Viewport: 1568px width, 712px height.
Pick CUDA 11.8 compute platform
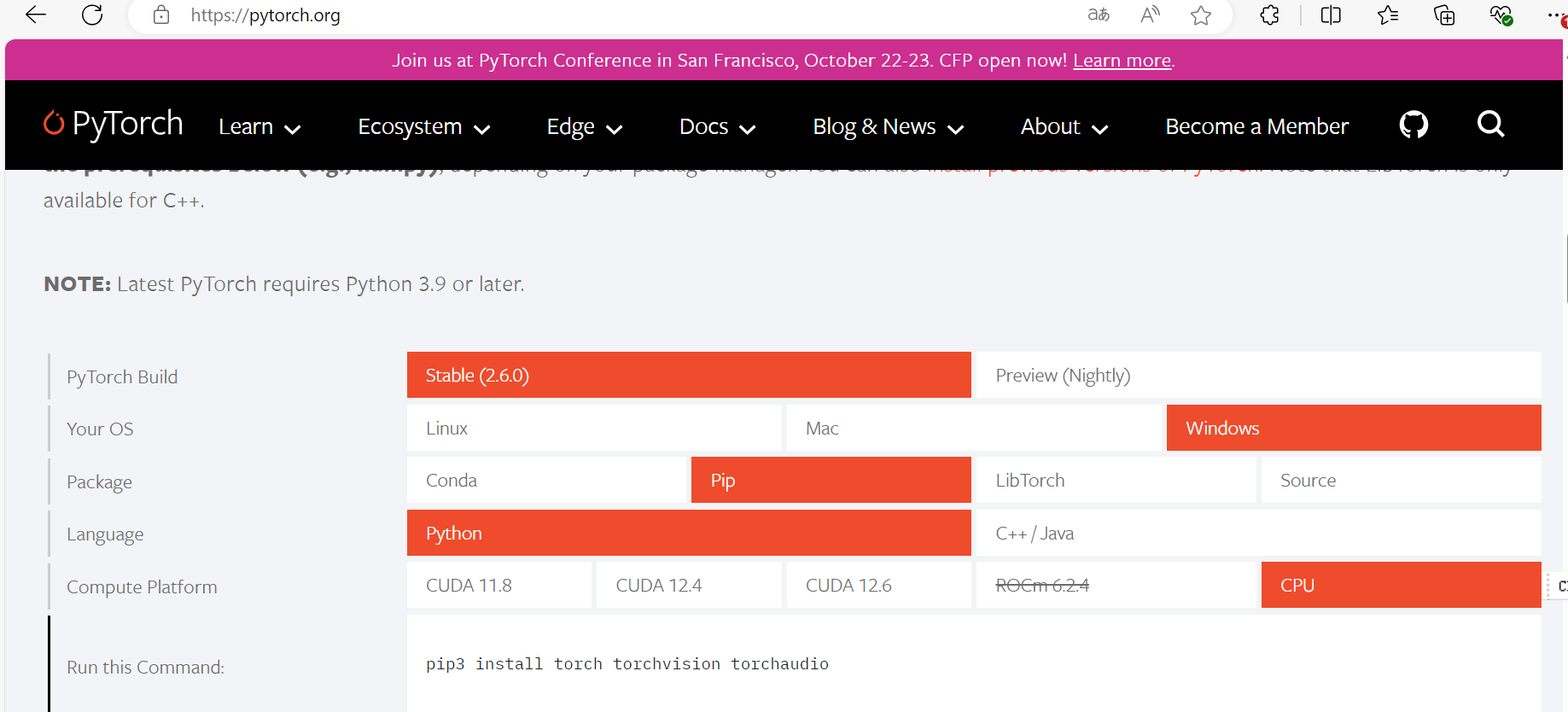point(499,585)
